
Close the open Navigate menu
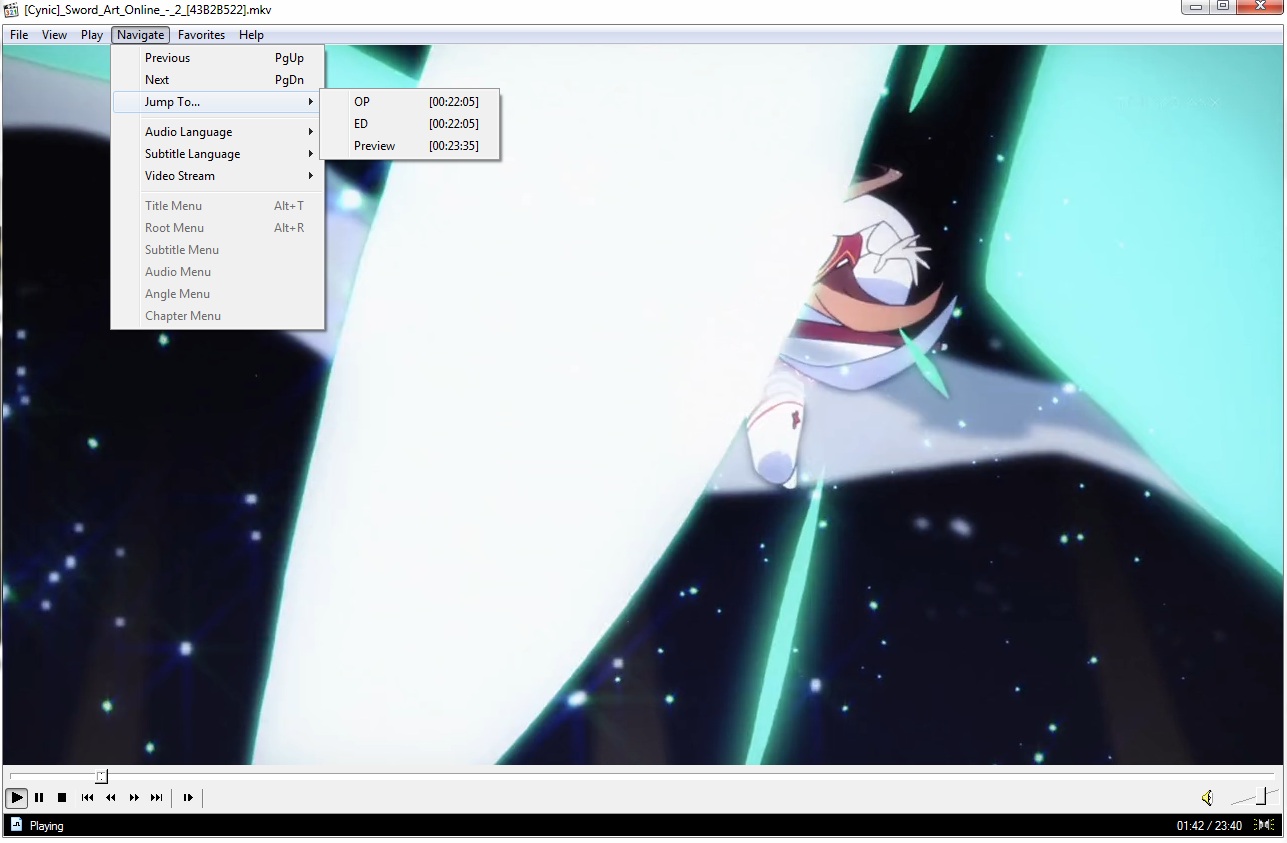pos(140,35)
